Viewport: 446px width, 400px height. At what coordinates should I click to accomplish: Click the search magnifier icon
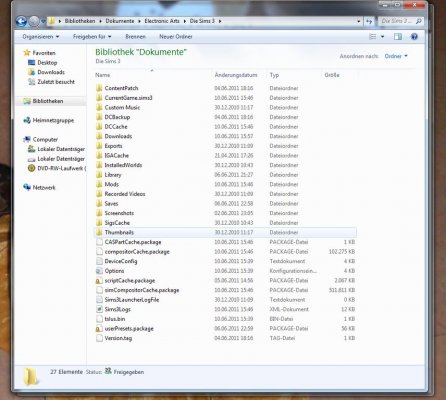tap(419, 21)
